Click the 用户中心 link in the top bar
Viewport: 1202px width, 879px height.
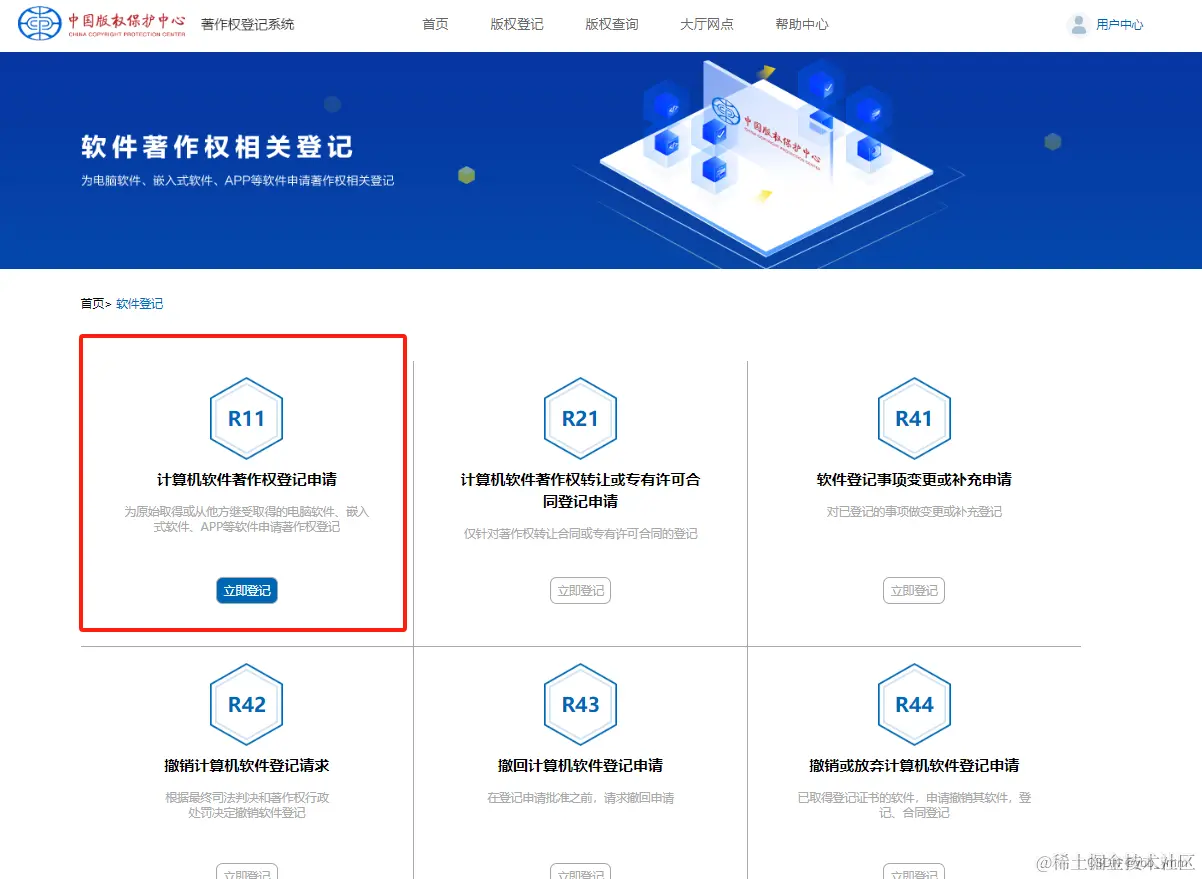click(x=1119, y=25)
